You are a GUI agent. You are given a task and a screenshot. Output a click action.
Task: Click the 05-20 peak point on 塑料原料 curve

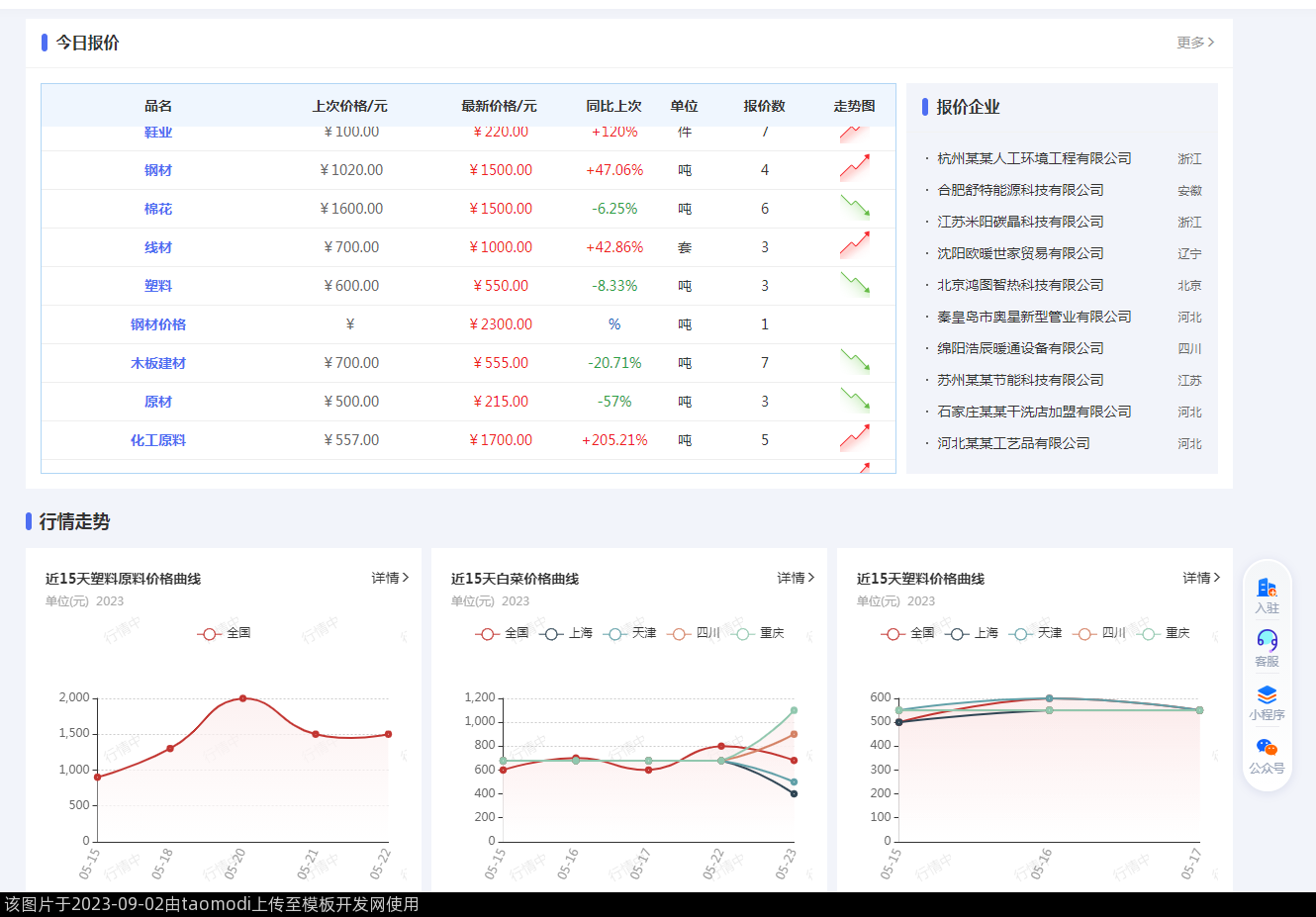242,698
